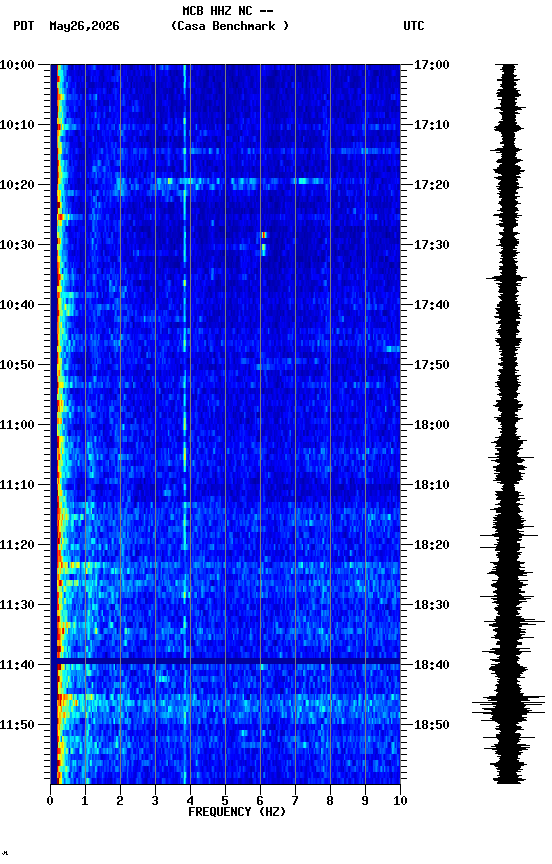
Task: Click the 3 Hz frequency tick label
Action: [x=155, y=801]
